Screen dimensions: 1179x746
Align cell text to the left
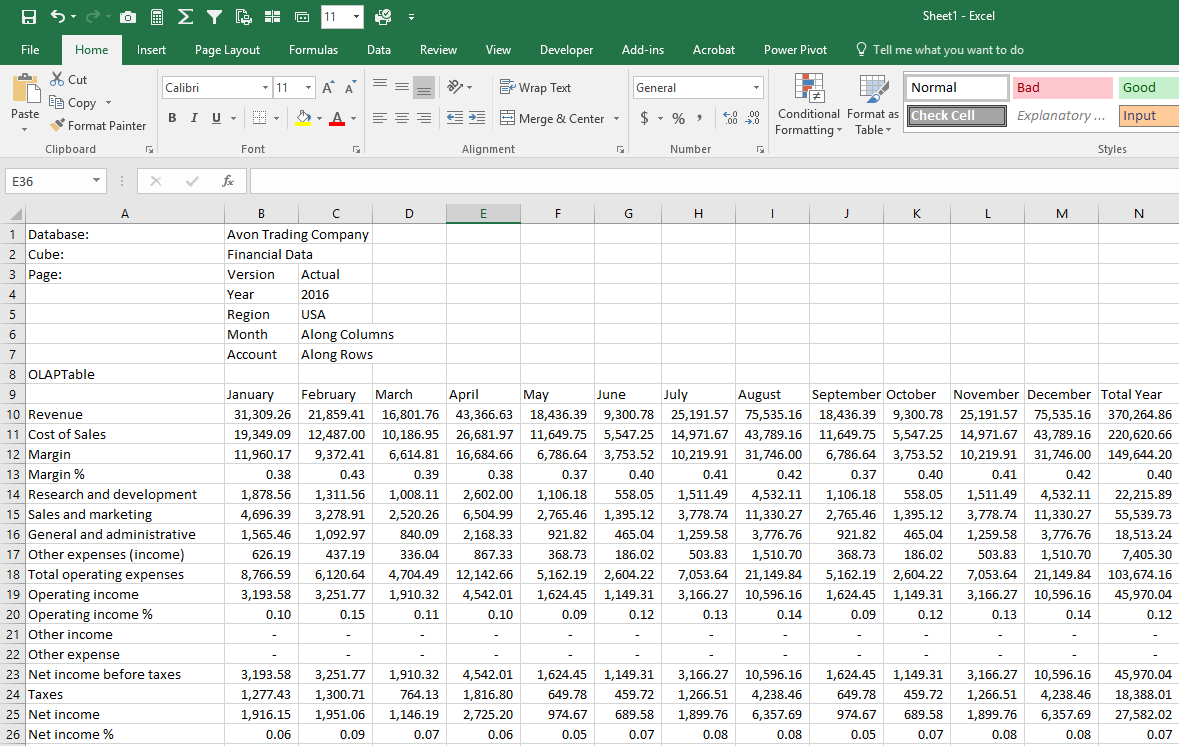(380, 118)
